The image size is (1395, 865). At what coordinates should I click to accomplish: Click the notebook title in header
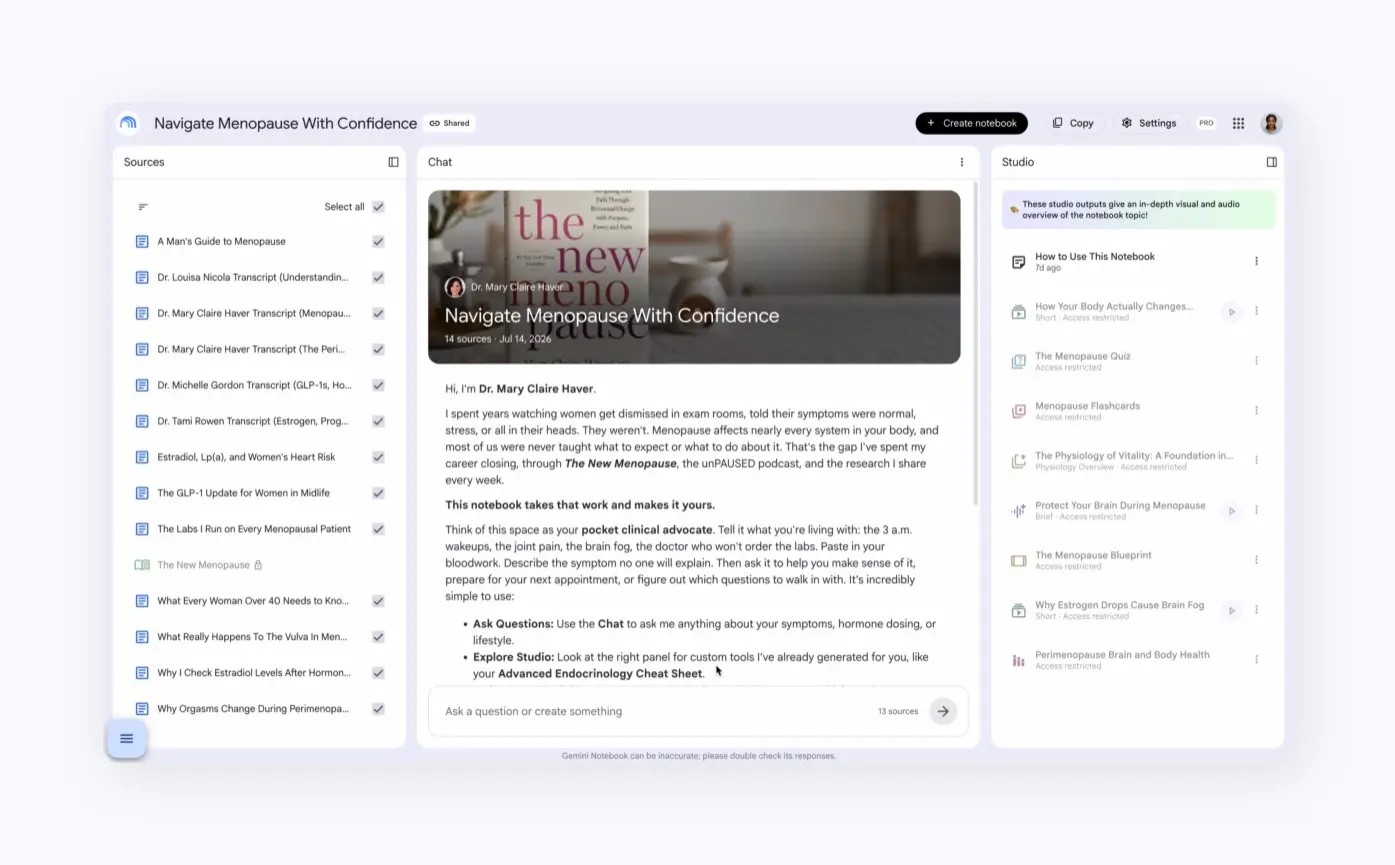click(x=285, y=123)
